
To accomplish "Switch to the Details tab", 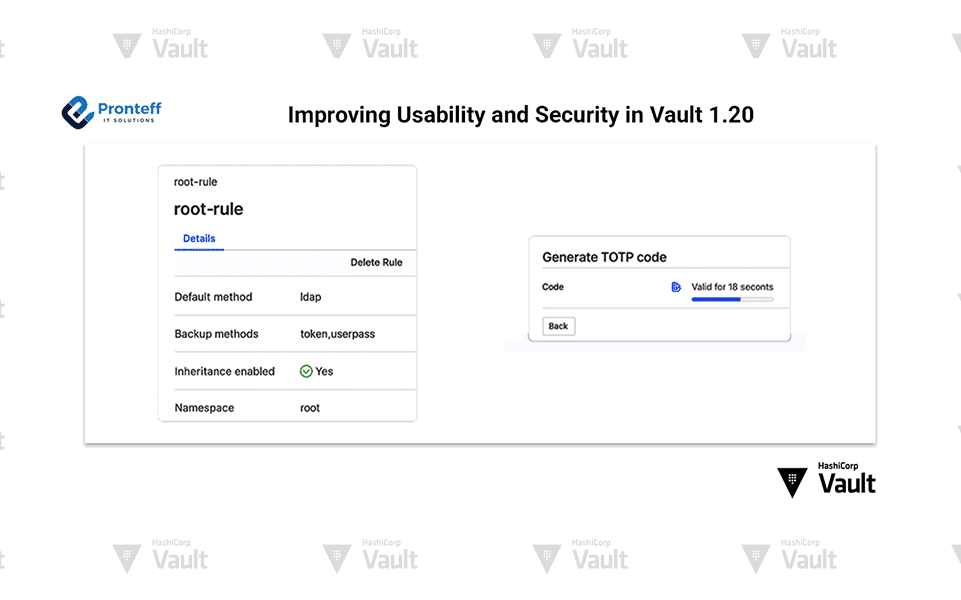I will [x=199, y=239].
